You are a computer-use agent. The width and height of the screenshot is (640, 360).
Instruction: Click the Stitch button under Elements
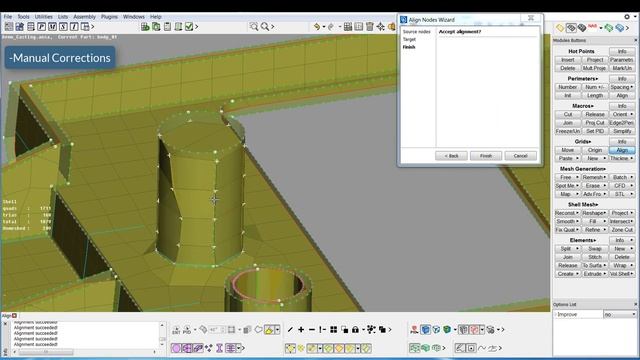595,257
